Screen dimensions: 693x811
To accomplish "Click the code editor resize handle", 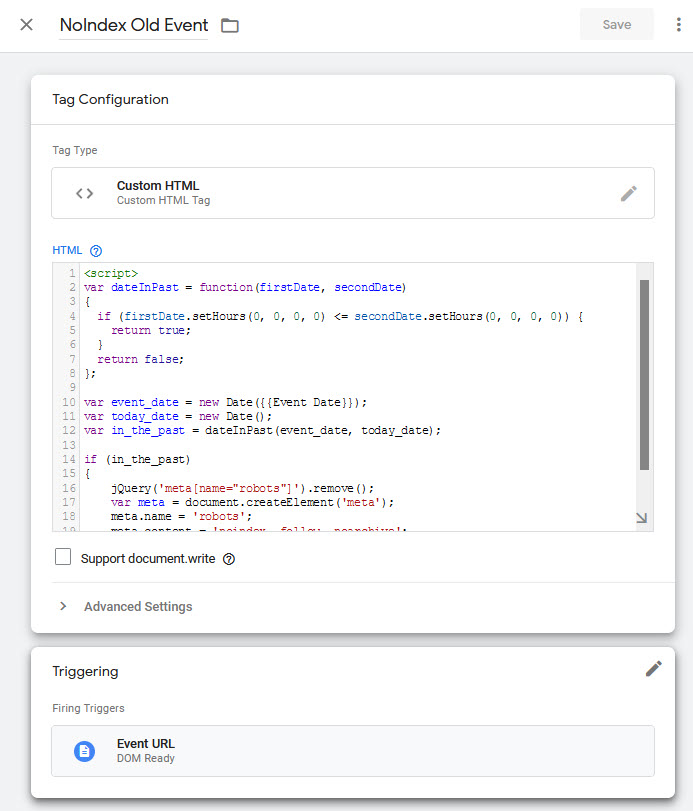I will click(x=641, y=517).
